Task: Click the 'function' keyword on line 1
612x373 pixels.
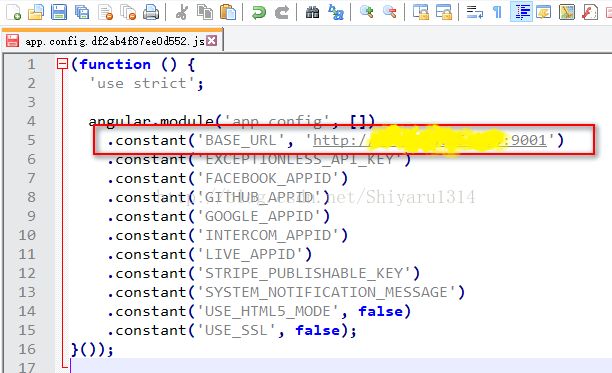Action: 115,64
